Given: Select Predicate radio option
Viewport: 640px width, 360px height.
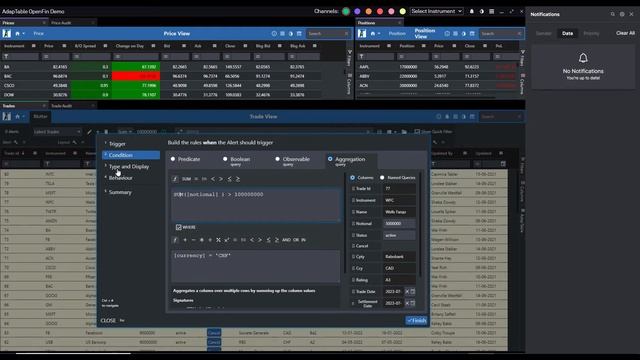Looking at the screenshot, I should (173, 159).
